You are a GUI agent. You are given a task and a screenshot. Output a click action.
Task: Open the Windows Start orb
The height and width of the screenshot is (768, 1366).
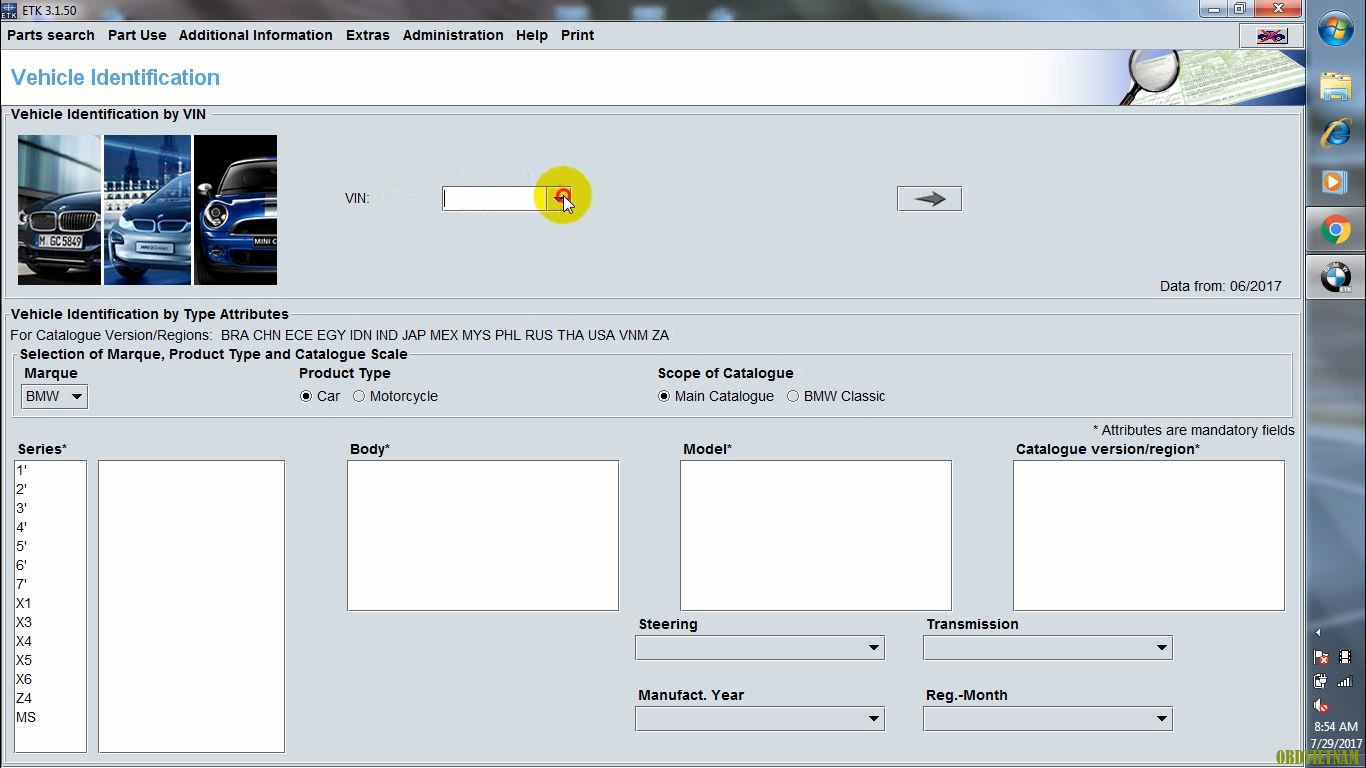1336,29
